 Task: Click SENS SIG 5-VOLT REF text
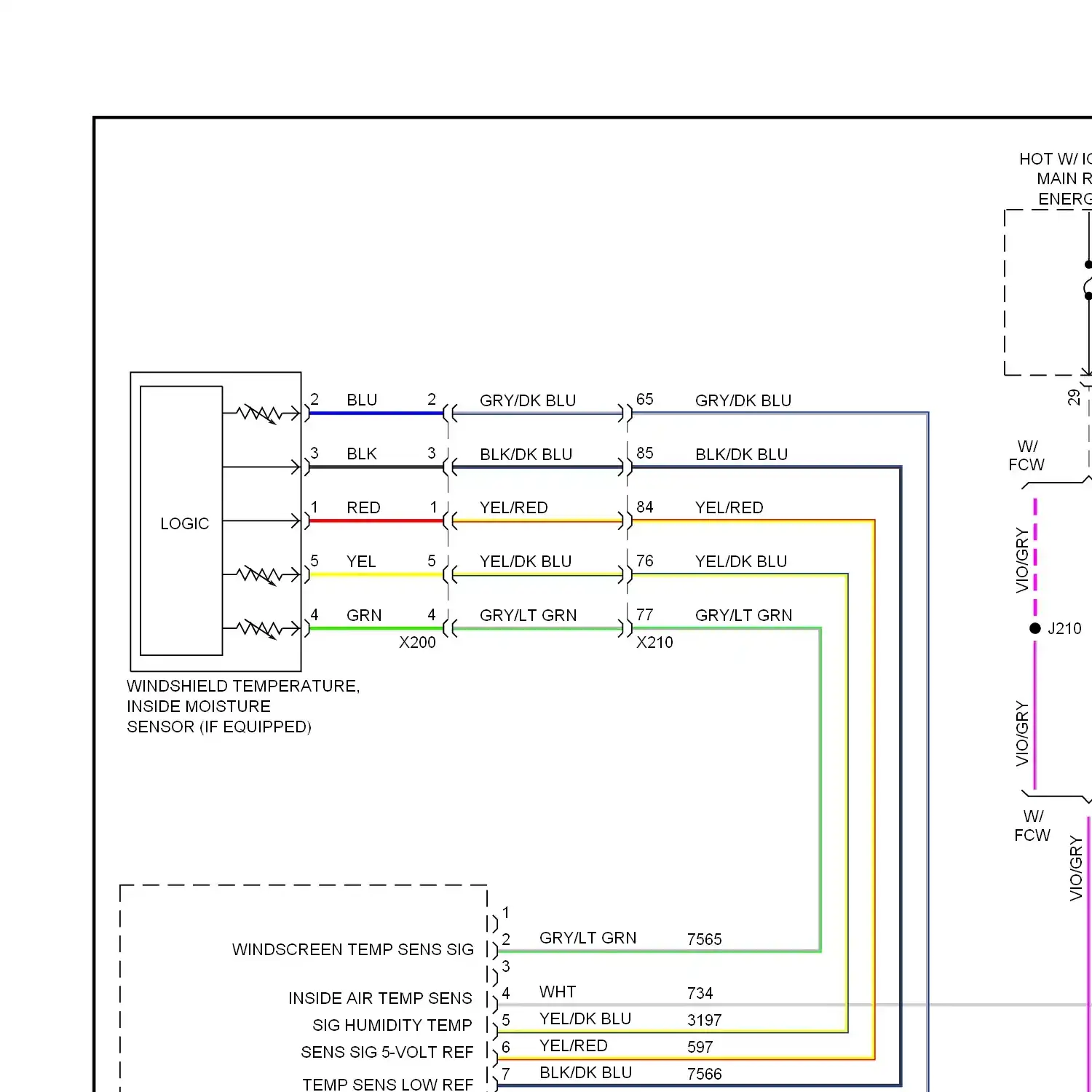click(387, 1052)
